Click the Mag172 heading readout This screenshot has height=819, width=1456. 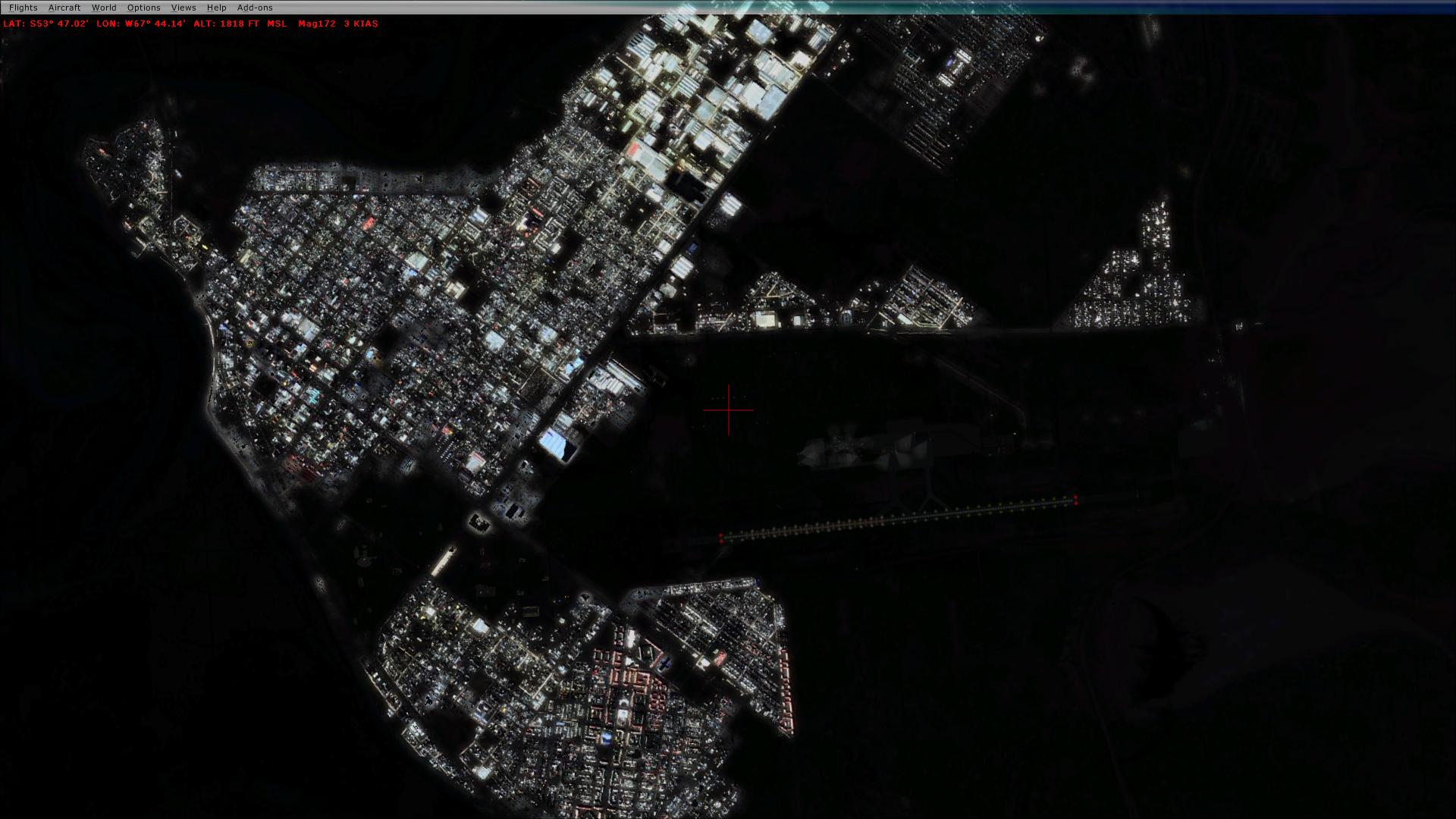317,24
